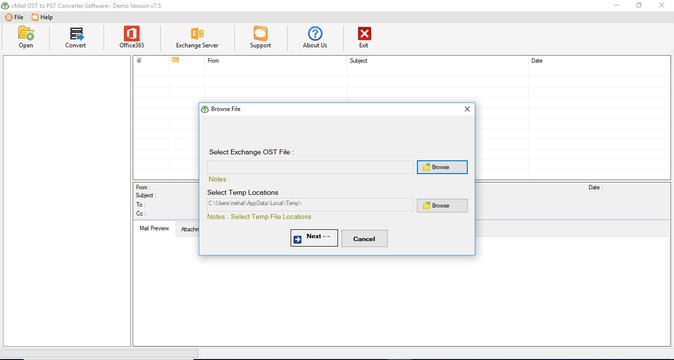Click the red Exit toolbar icon
The width and height of the screenshot is (674, 360).
364,37
